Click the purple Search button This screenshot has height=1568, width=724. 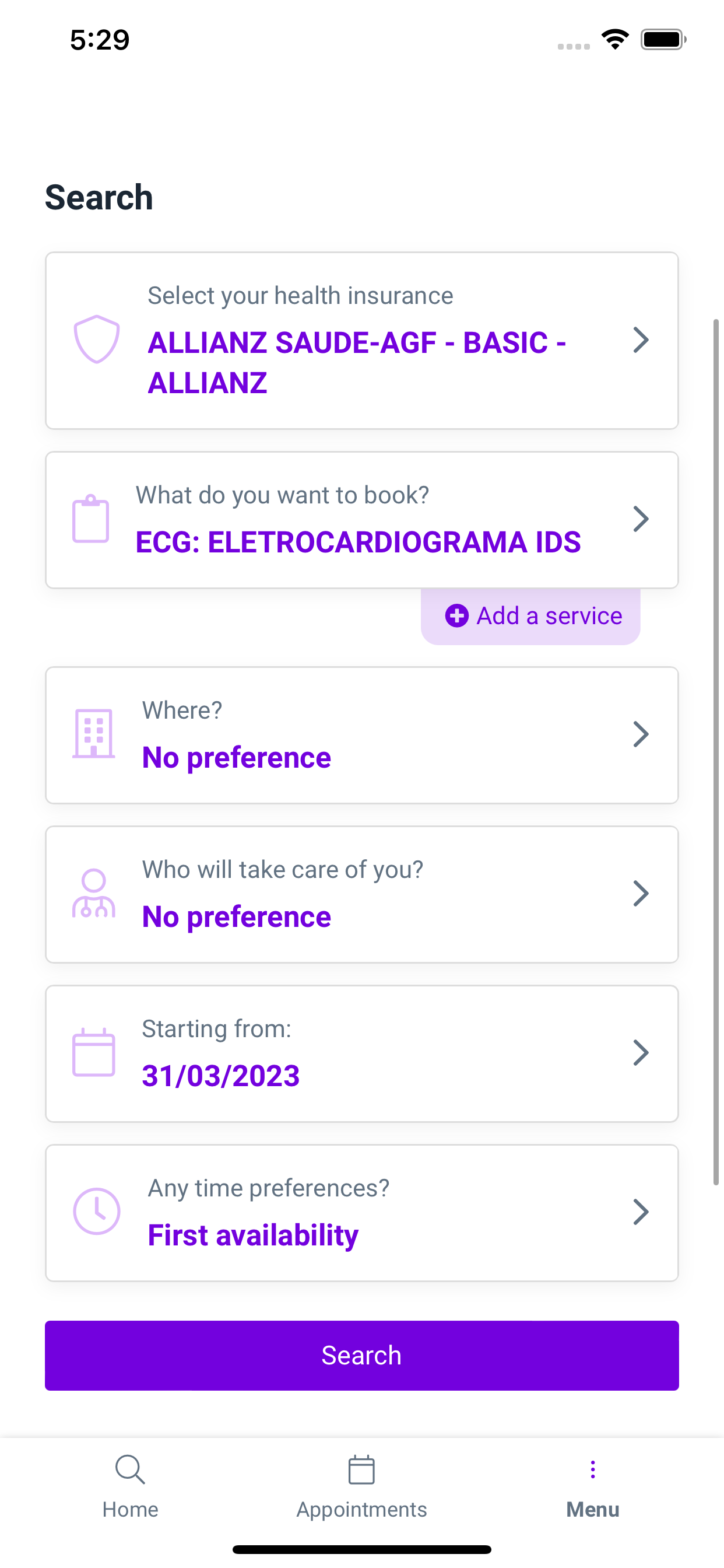click(362, 1356)
